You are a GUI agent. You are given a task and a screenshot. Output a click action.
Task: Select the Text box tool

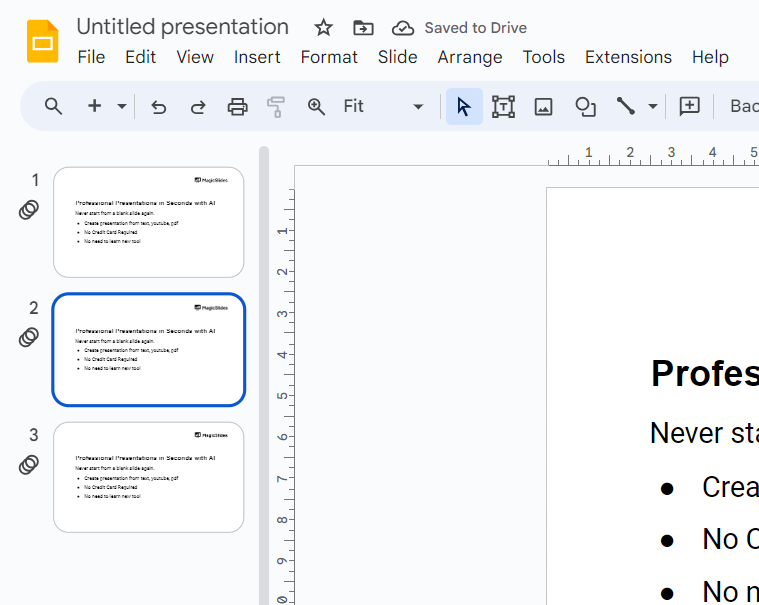point(503,106)
